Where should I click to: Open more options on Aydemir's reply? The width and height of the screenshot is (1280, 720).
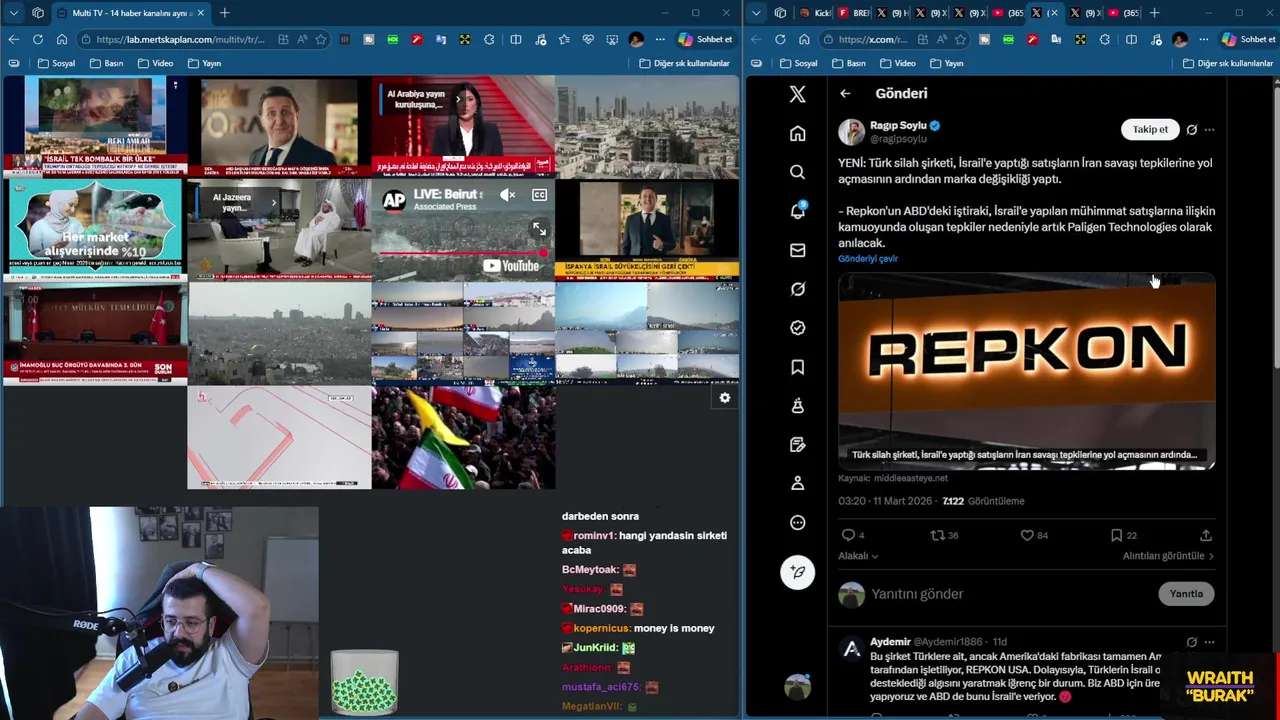click(1209, 642)
